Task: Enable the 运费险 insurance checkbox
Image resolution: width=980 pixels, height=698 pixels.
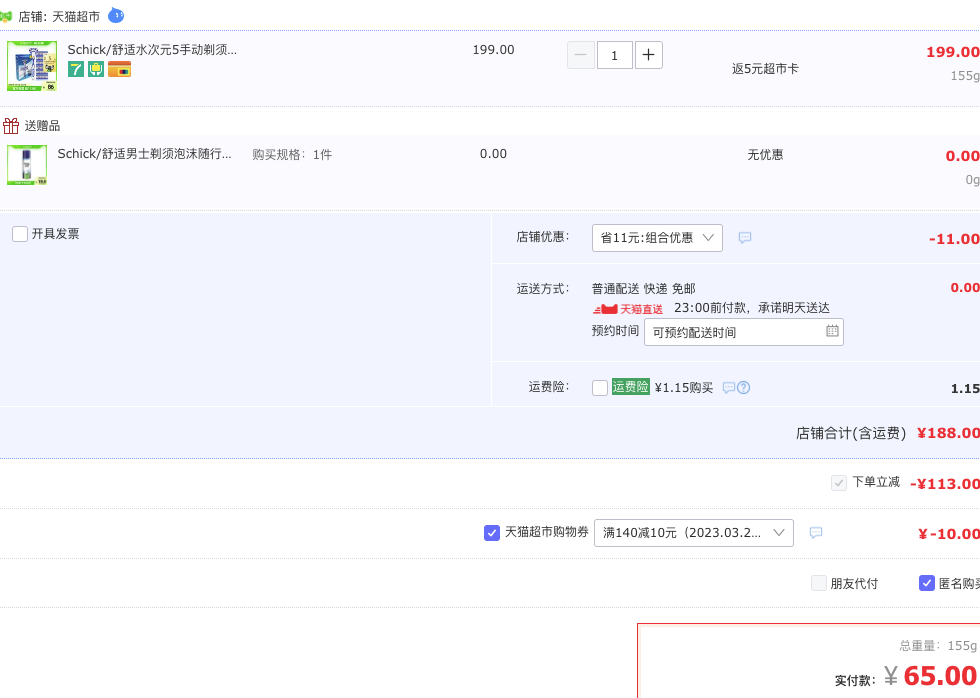Action: [x=599, y=387]
